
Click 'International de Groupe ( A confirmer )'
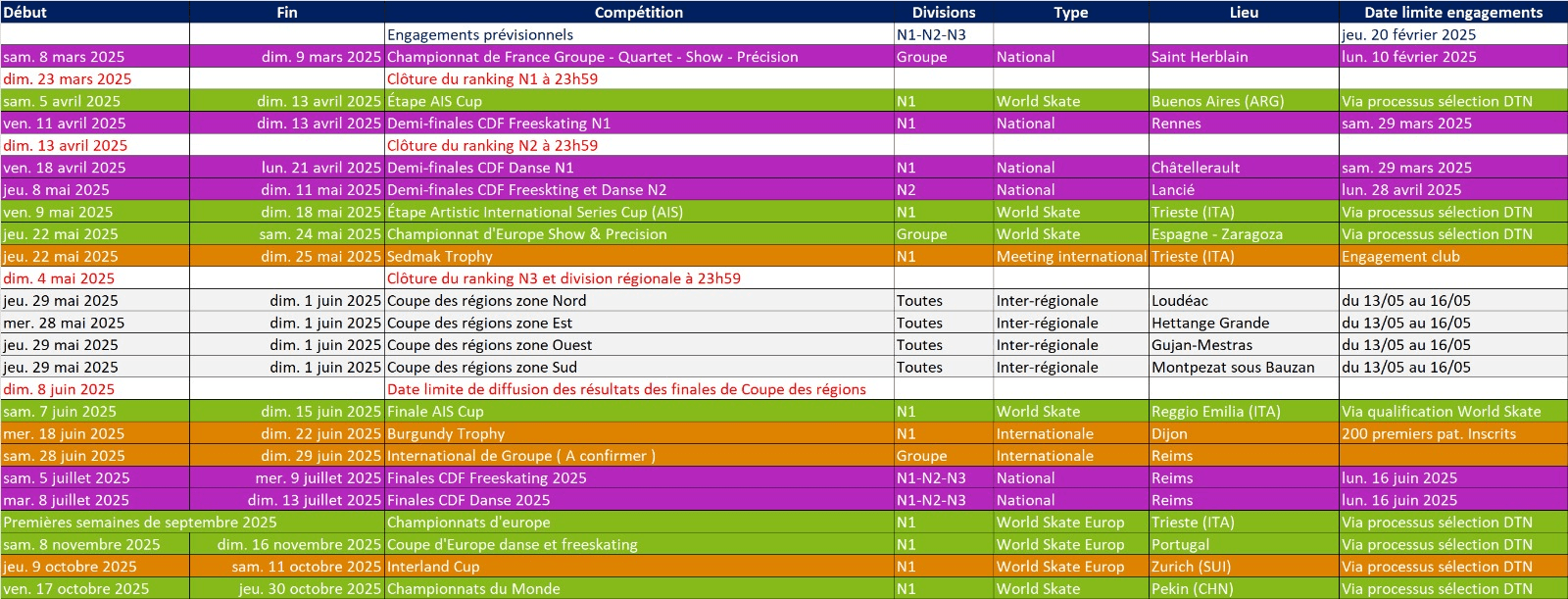click(639, 456)
